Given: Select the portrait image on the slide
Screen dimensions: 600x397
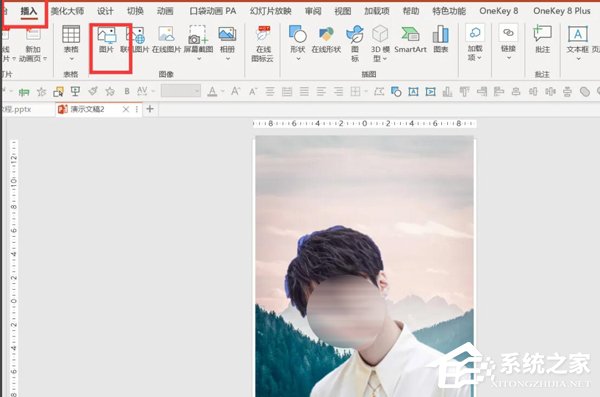Looking at the screenshot, I should [365, 266].
